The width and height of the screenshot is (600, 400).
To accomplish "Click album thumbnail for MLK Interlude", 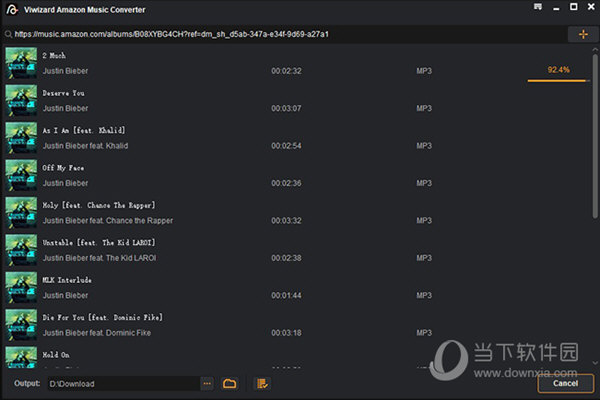I will coord(21,287).
